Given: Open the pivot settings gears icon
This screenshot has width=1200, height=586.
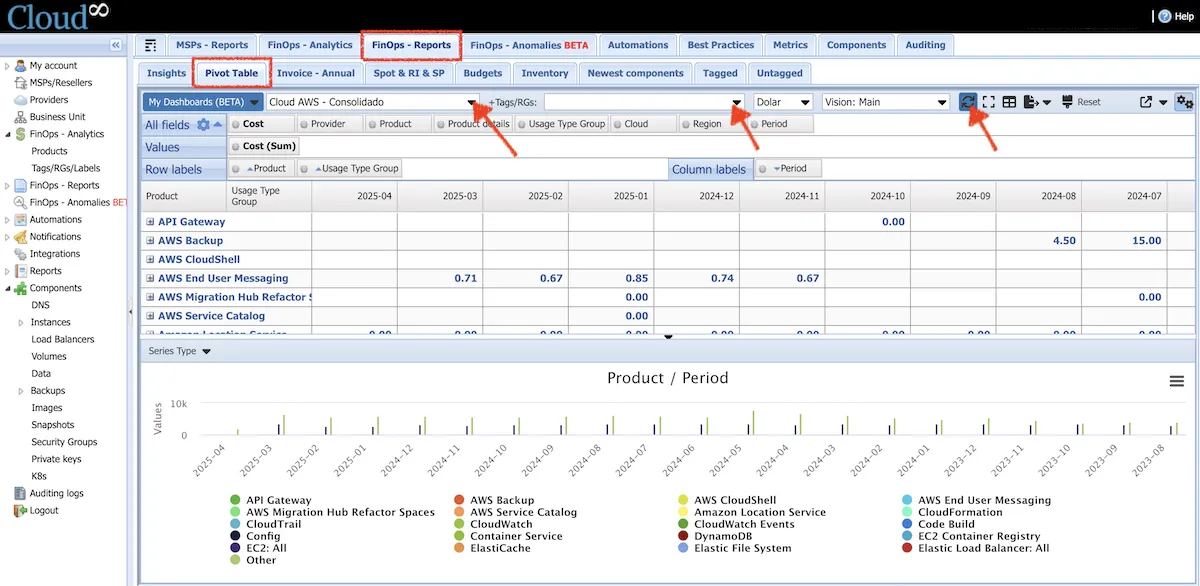Looking at the screenshot, I should pyautogui.click(x=1184, y=102).
